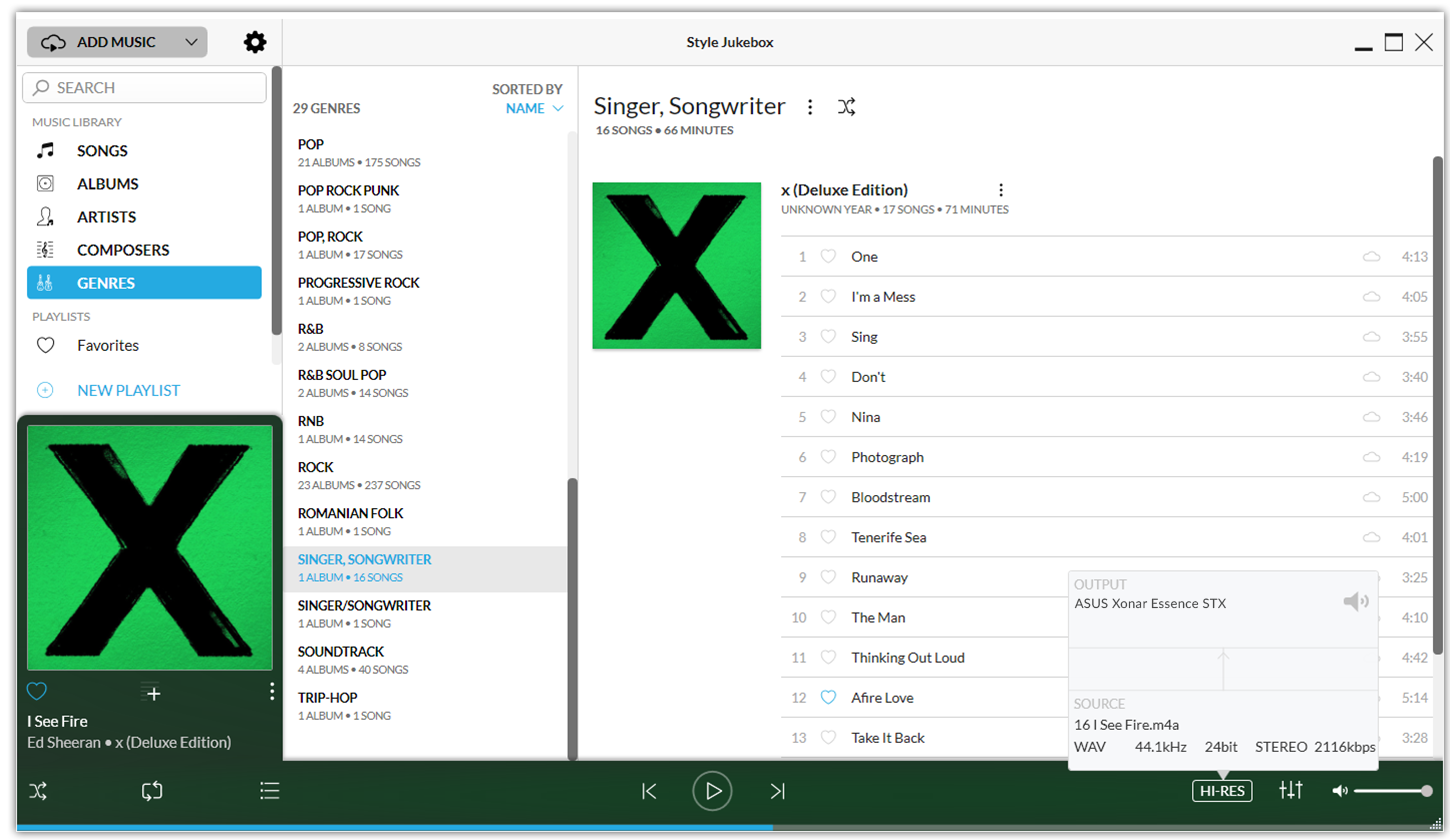Toggle the heart on the Don't track
Image resolution: width=1450 pixels, height=840 pixels.
tap(828, 377)
